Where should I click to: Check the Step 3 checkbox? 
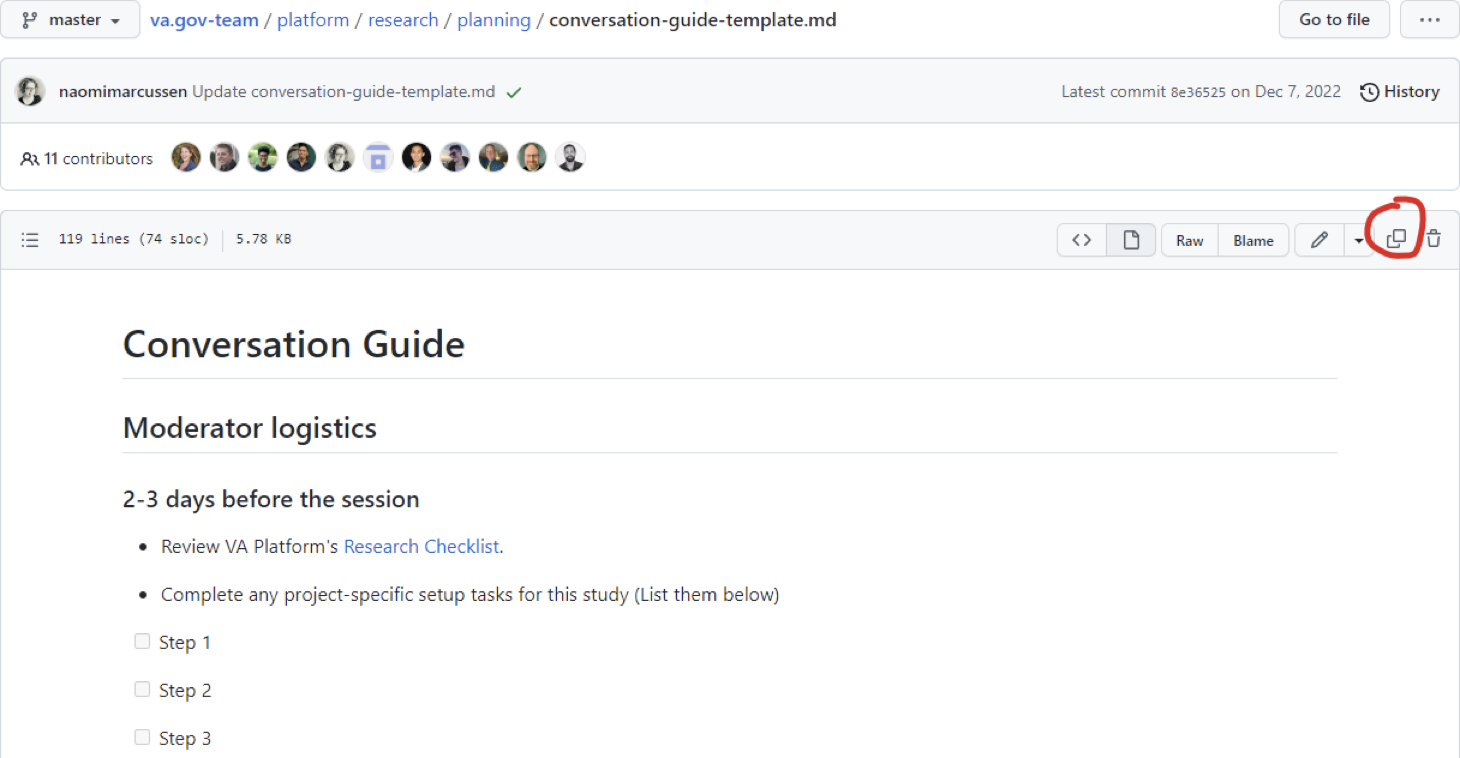point(142,736)
